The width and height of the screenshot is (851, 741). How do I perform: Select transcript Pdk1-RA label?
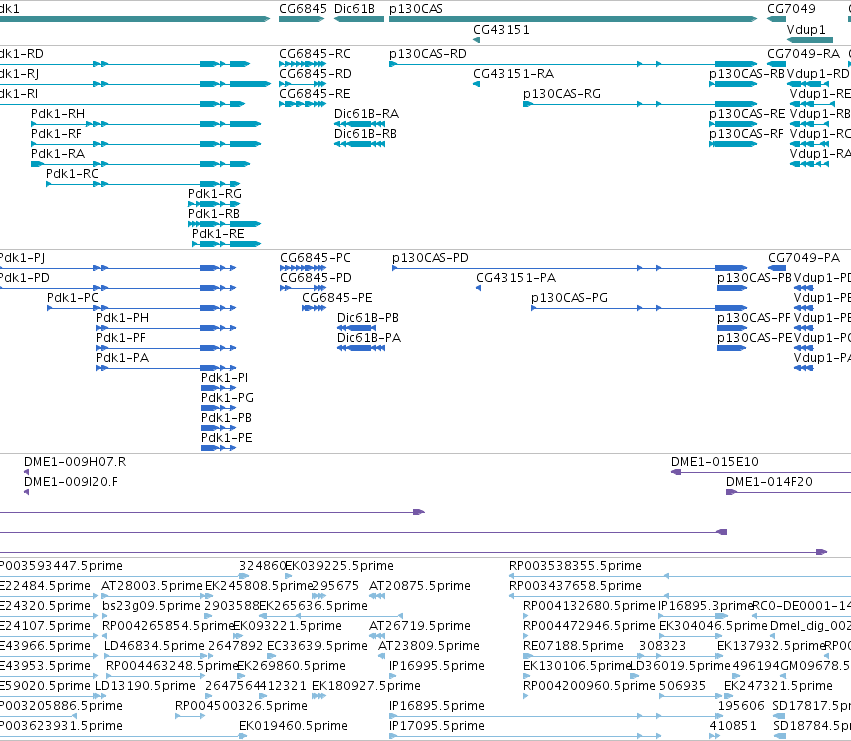[58, 154]
